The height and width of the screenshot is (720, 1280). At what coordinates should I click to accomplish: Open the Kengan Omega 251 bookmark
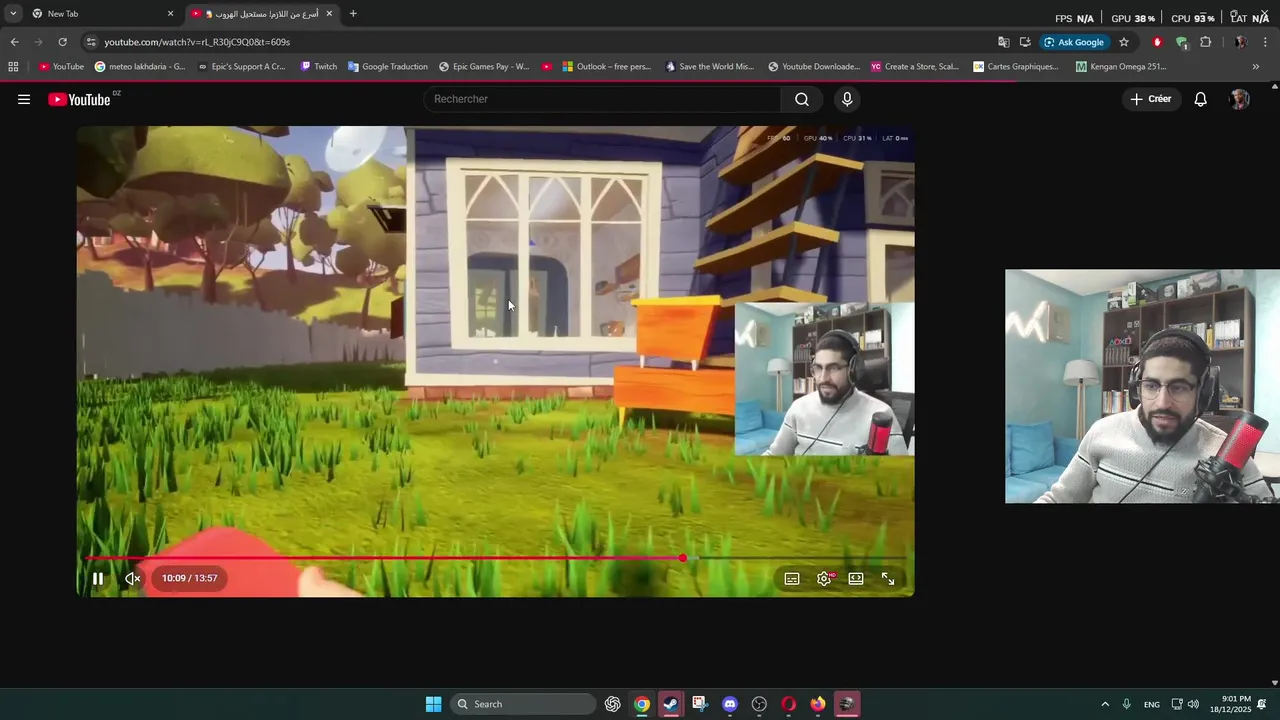point(1121,67)
